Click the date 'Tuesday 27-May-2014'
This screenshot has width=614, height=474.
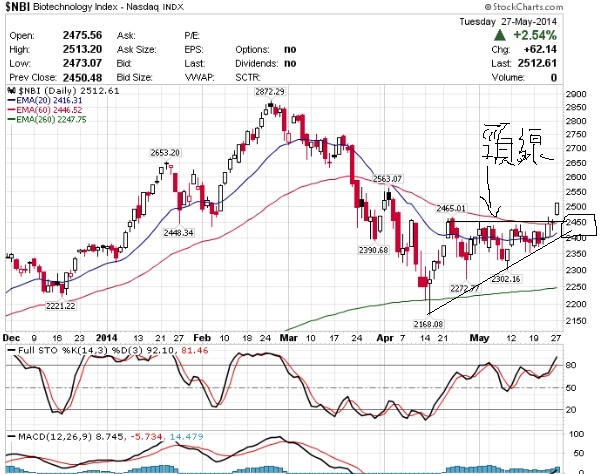point(508,22)
